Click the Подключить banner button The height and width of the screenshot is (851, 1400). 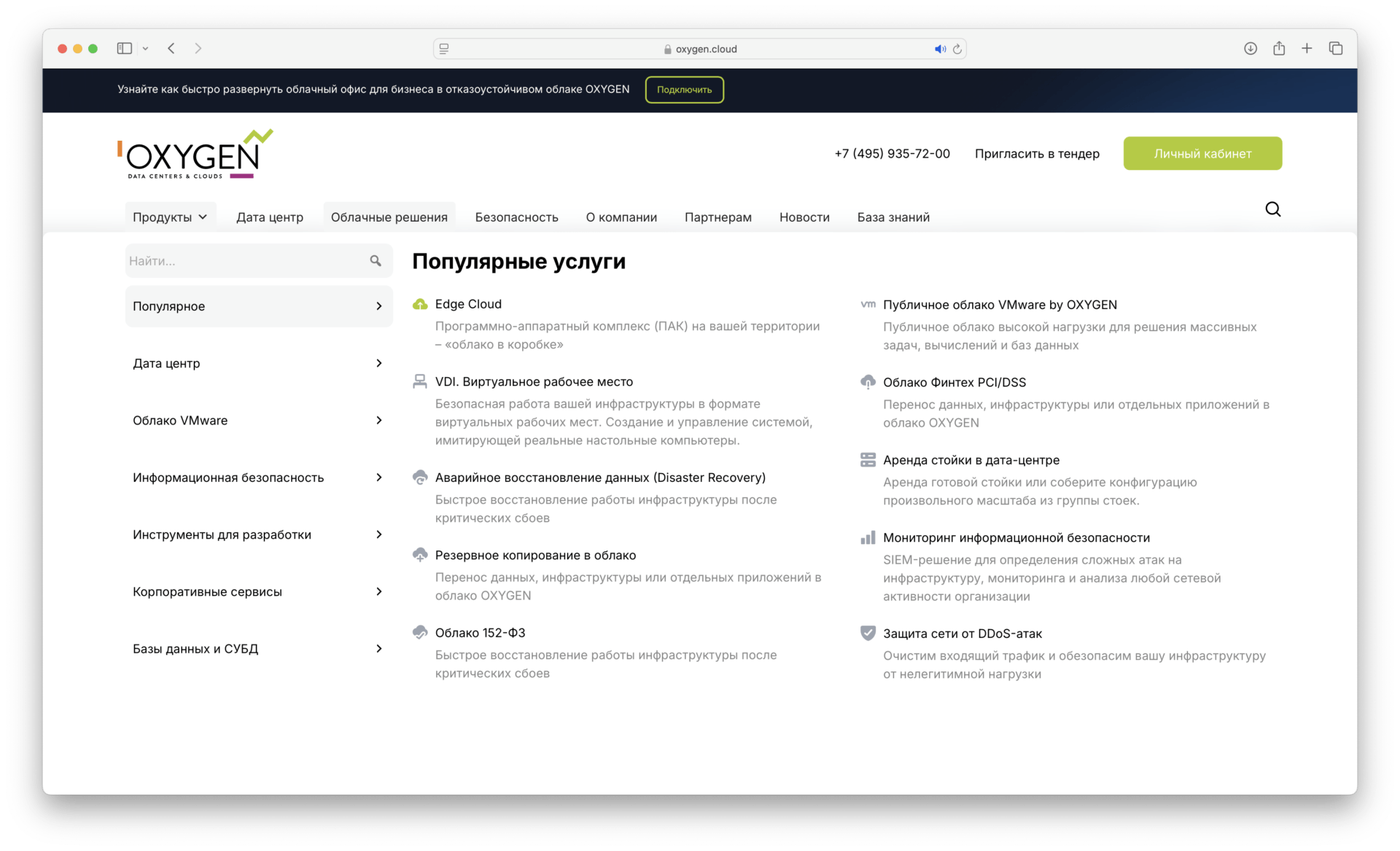coord(684,90)
